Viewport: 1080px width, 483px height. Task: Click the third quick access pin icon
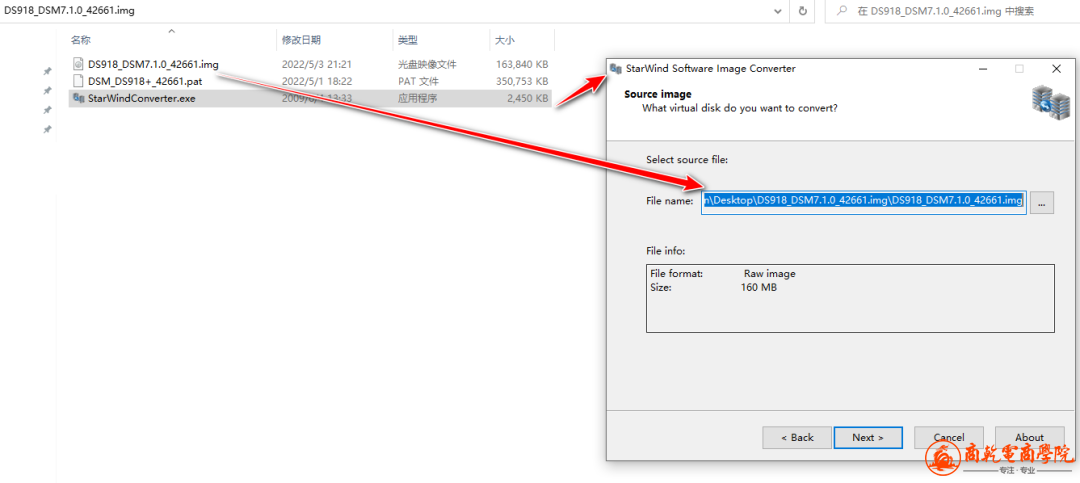coord(48,110)
